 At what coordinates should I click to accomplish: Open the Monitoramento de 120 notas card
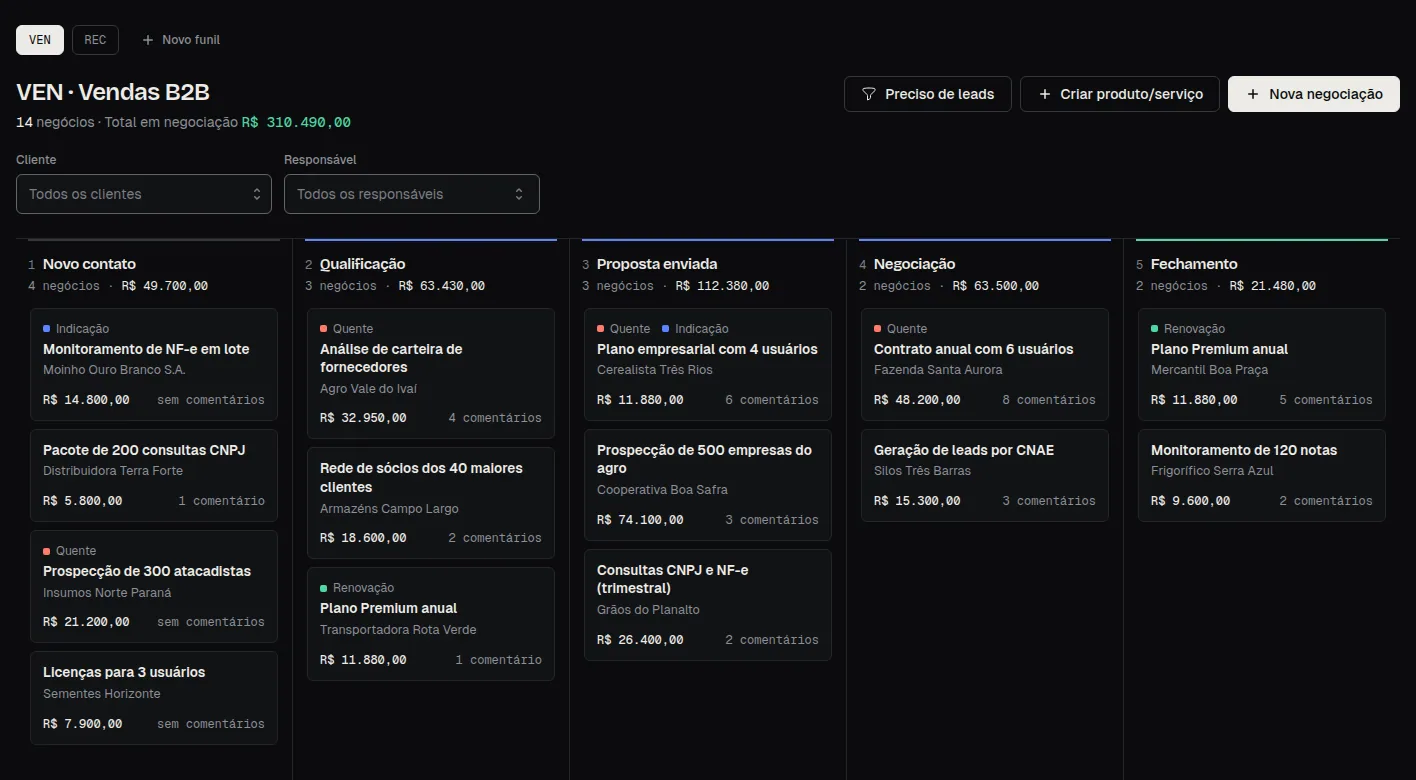tap(1262, 475)
